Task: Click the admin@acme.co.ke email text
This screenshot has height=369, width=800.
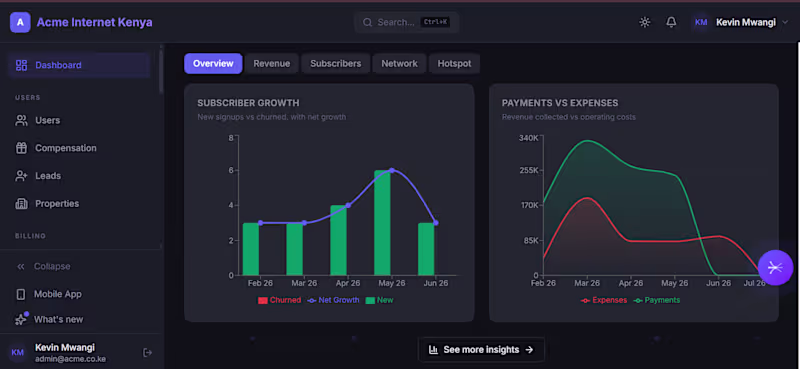Action: pyautogui.click(x=70, y=359)
